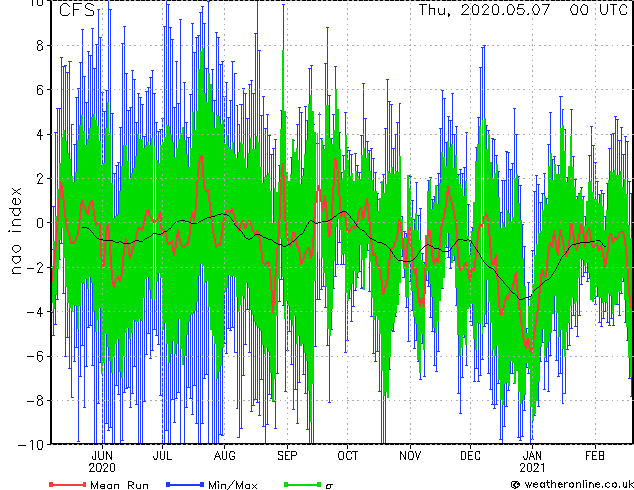
Task: Click the JAN 2021 axis label
Action: (532, 462)
